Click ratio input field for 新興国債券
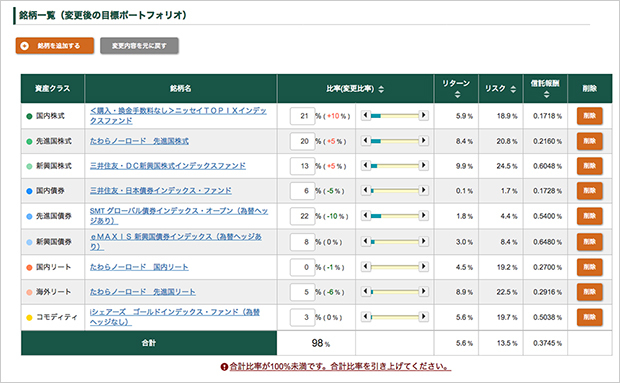The width and height of the screenshot is (620, 383). [302, 241]
